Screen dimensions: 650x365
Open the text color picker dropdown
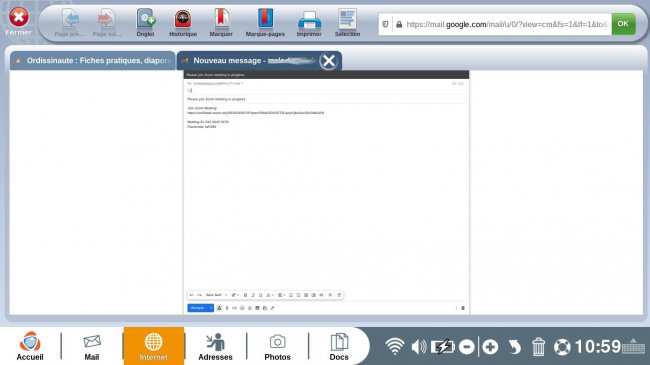point(270,295)
